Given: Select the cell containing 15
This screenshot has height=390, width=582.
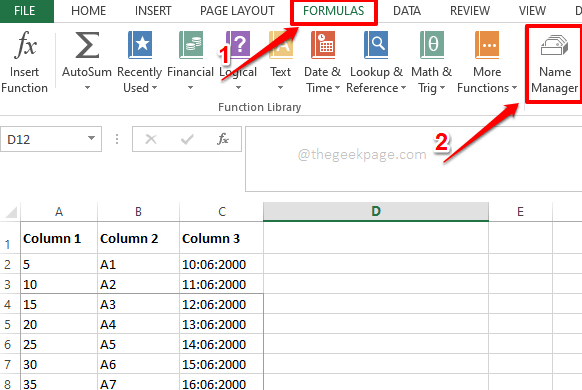Looking at the screenshot, I should coord(59,304).
